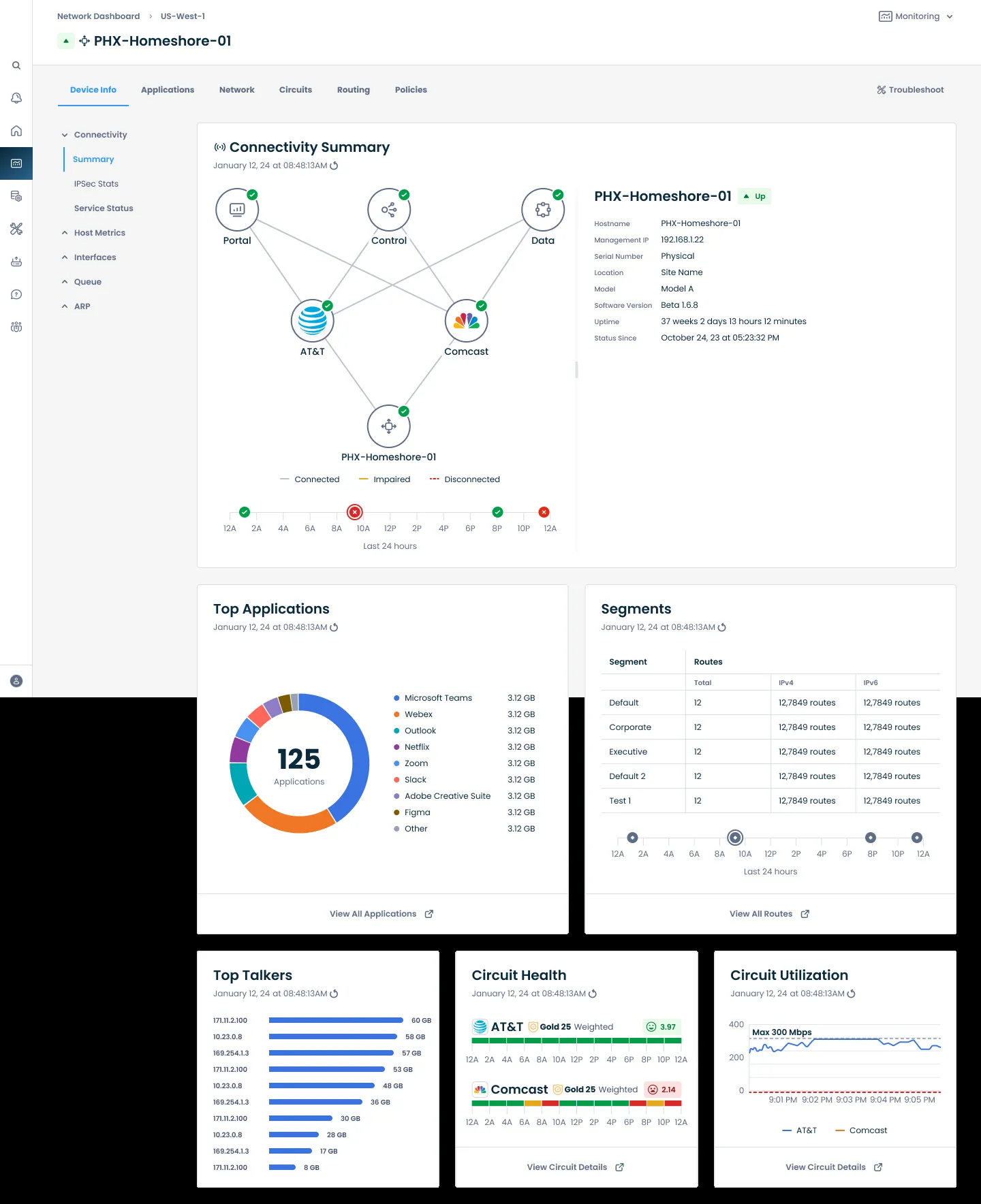Open View All Routes link
Screen dimensions: 981x1204
point(770,914)
